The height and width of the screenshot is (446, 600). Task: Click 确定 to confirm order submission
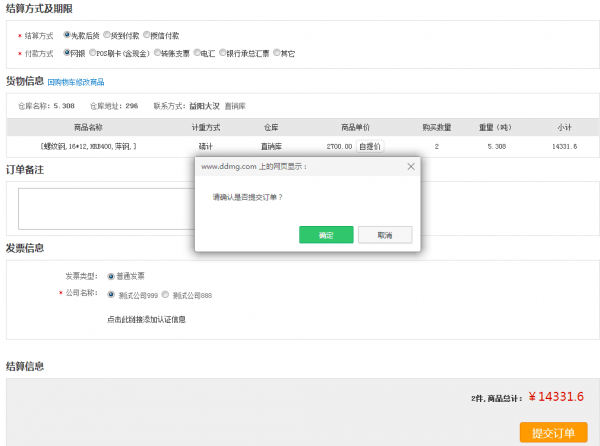coord(326,234)
